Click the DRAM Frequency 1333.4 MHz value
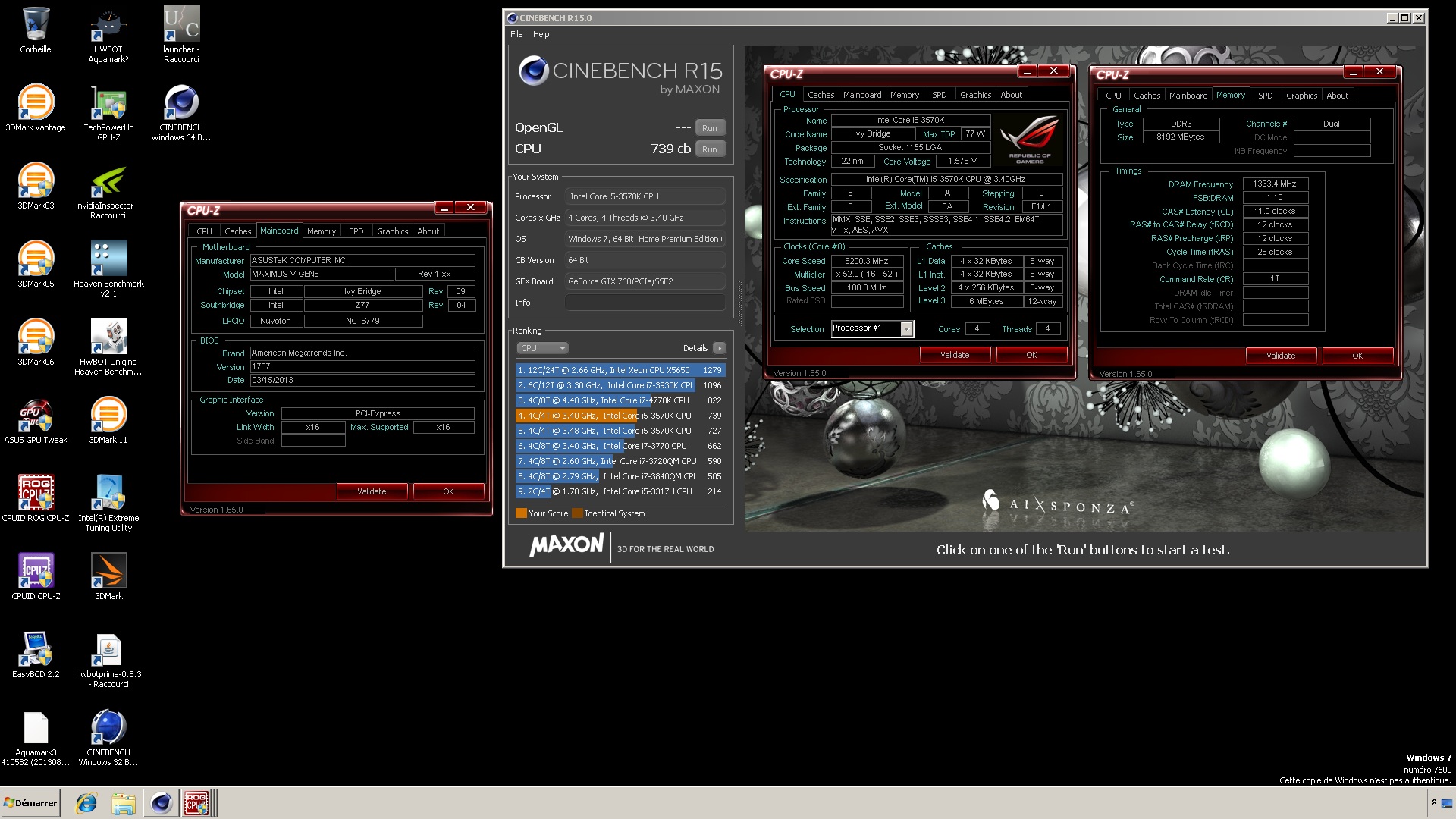 tap(1275, 184)
